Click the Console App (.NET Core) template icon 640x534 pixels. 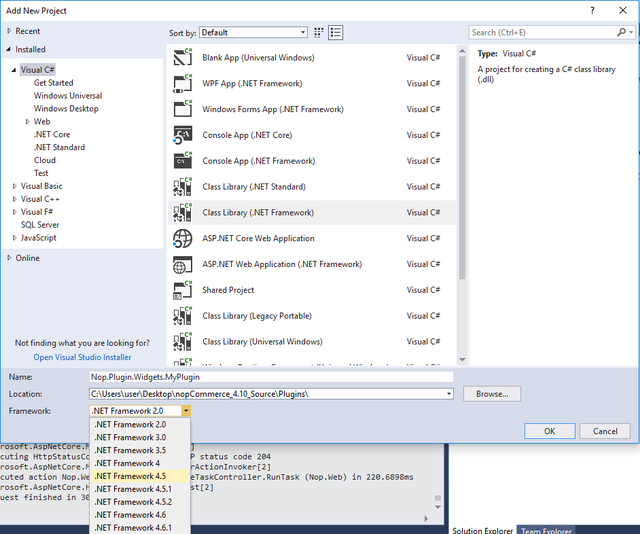pos(182,135)
